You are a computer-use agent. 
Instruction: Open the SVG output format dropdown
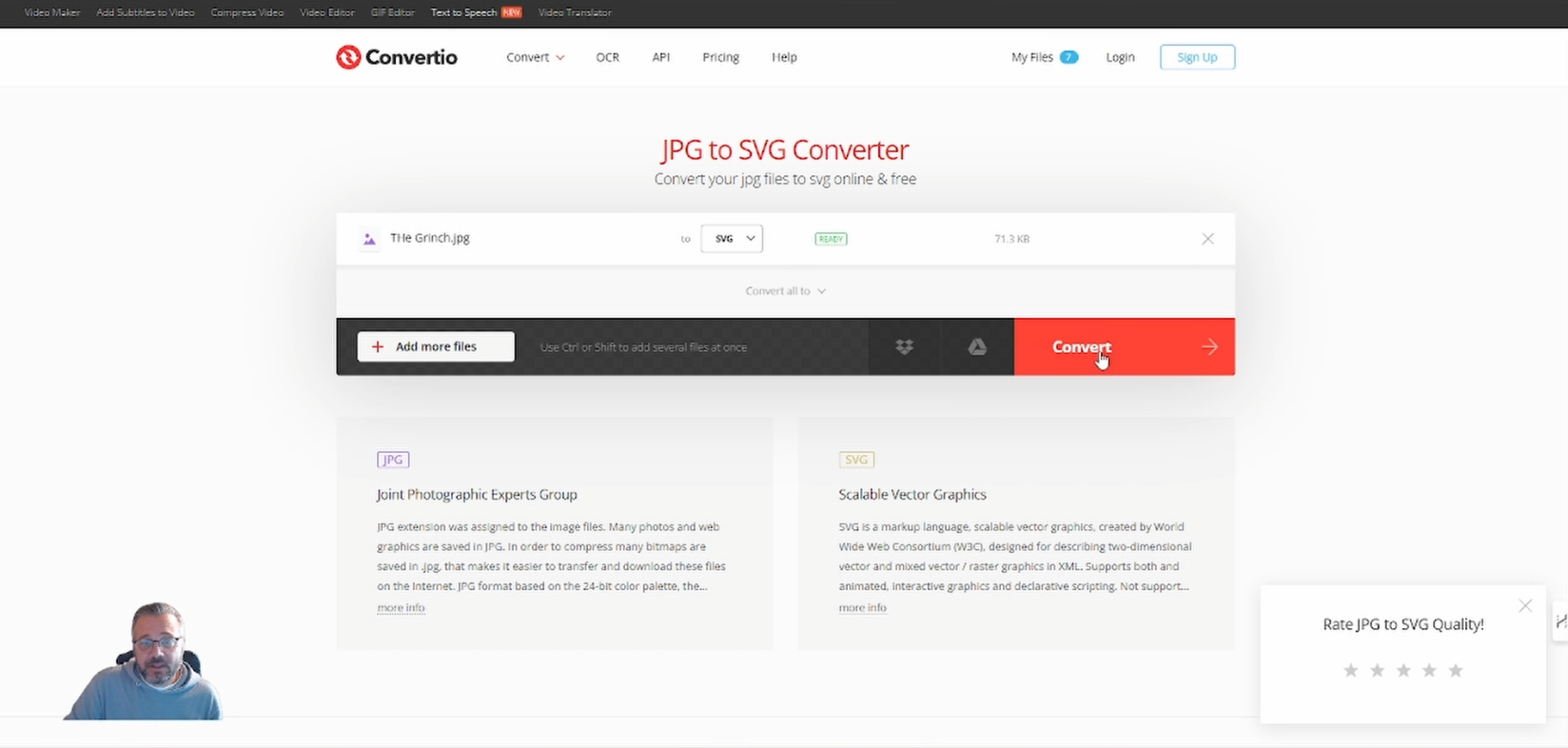[732, 239]
